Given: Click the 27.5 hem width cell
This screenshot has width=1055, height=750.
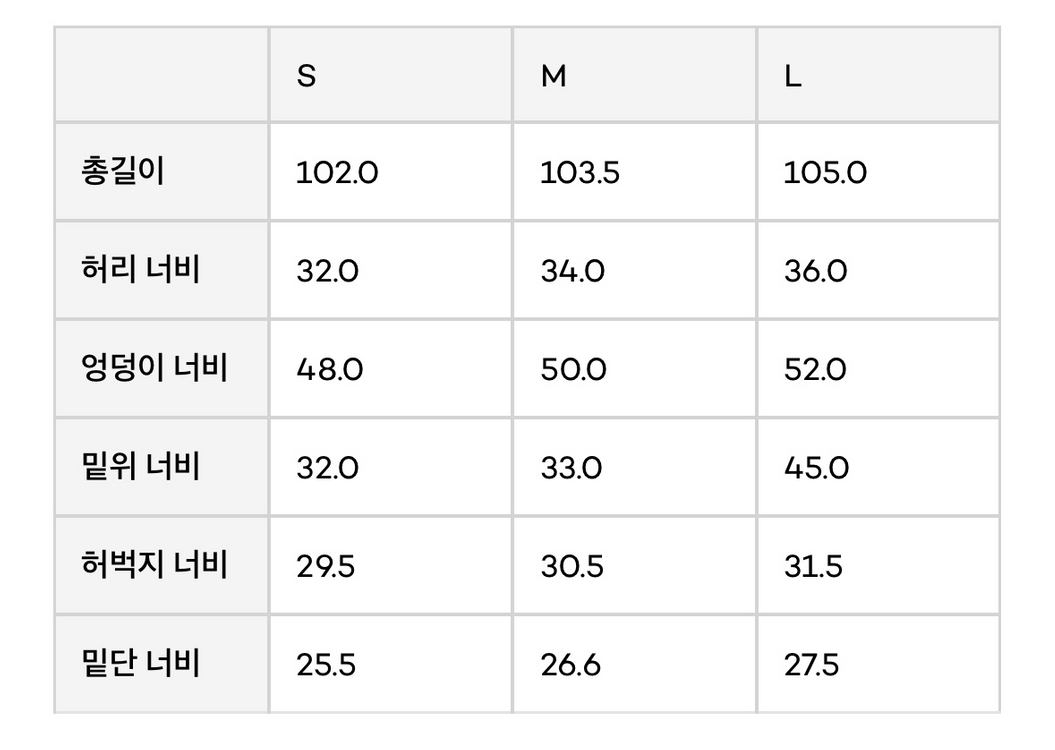Looking at the screenshot, I should [x=812, y=665].
